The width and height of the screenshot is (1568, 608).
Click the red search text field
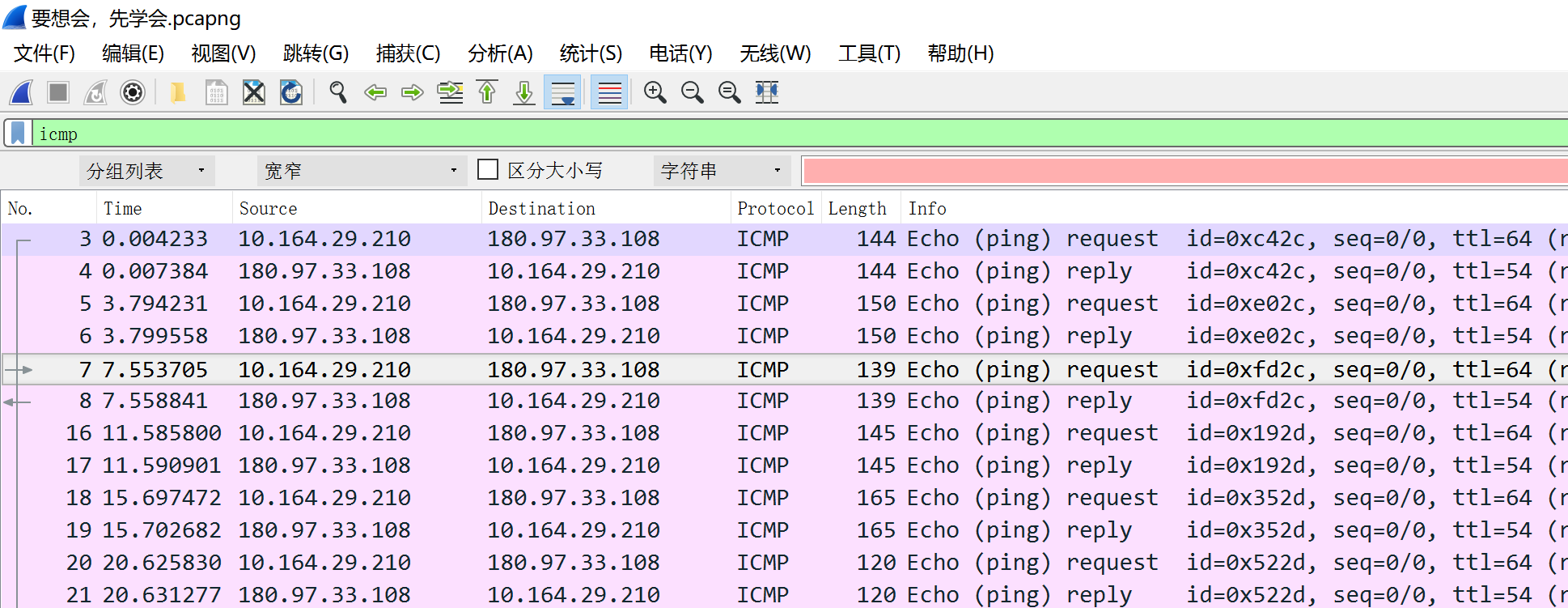click(1185, 171)
